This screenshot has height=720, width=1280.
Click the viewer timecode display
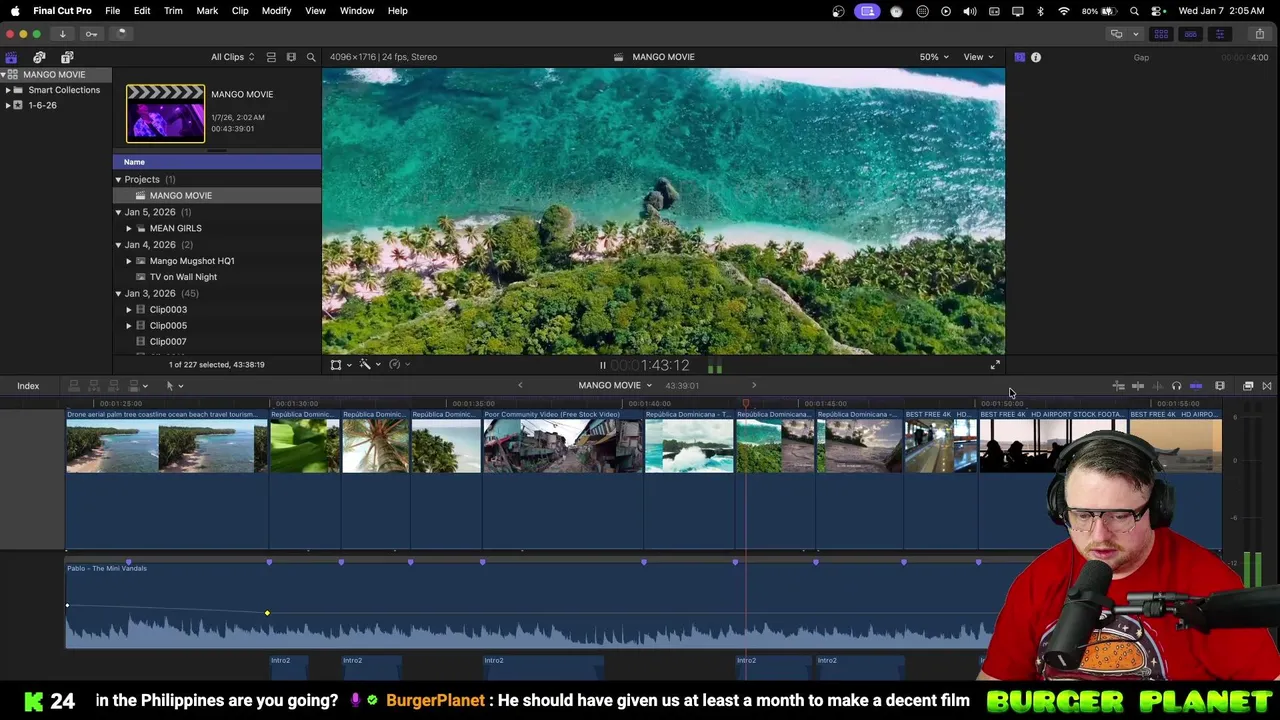(651, 366)
